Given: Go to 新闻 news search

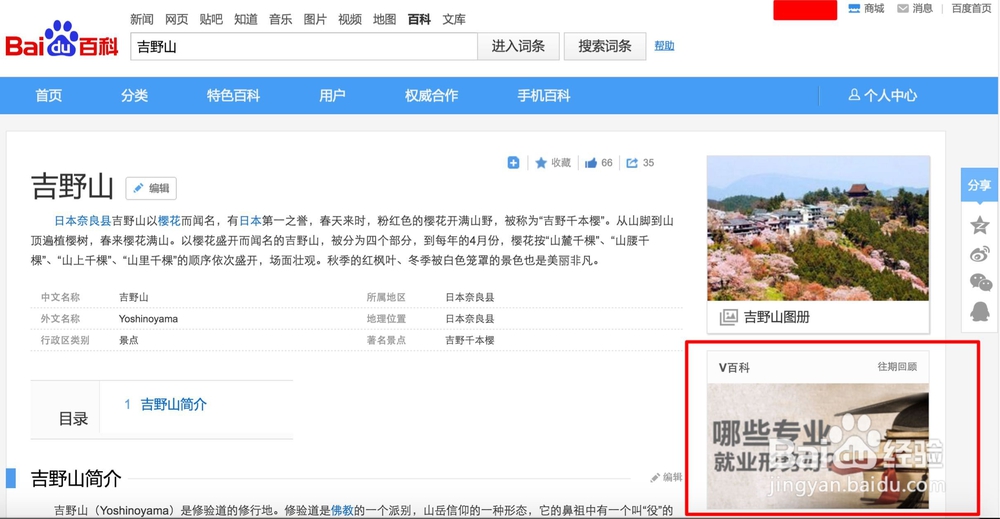Looking at the screenshot, I should point(142,19).
